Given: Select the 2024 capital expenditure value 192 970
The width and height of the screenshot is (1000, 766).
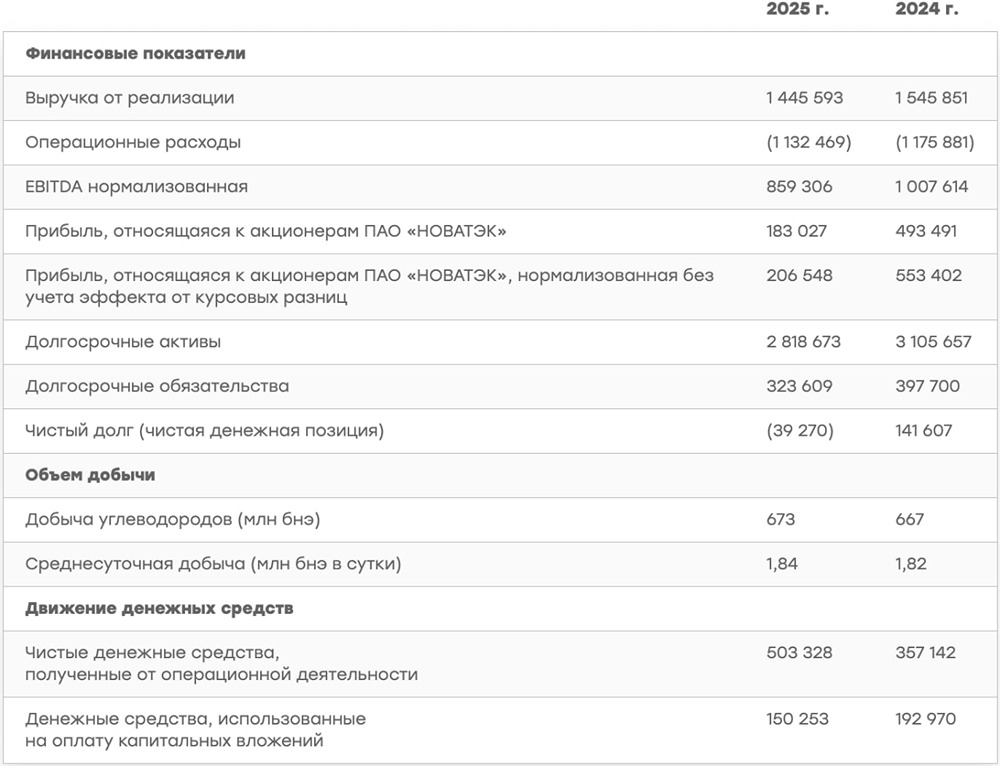Looking at the screenshot, I should 926,719.
